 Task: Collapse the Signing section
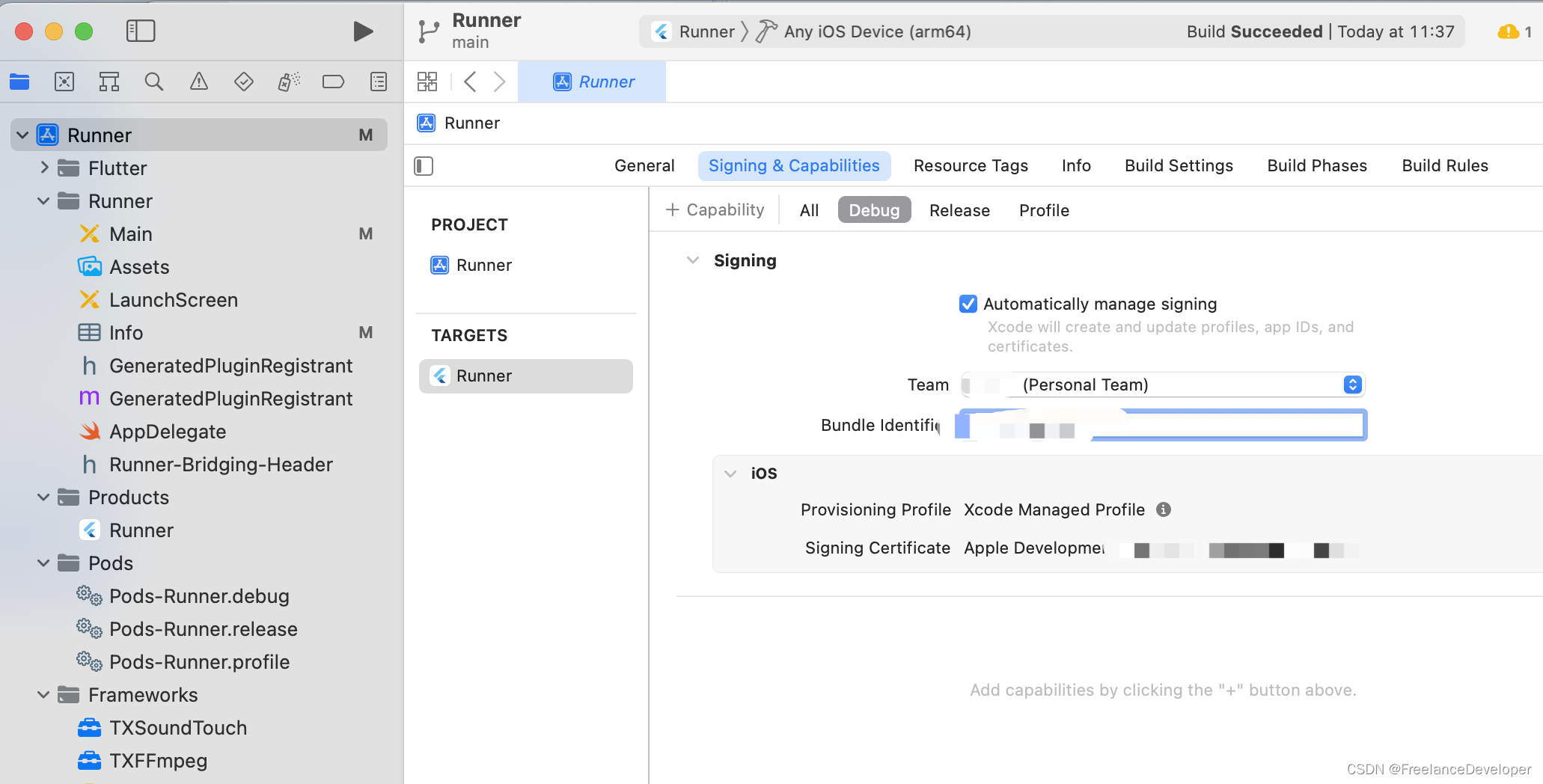point(693,260)
